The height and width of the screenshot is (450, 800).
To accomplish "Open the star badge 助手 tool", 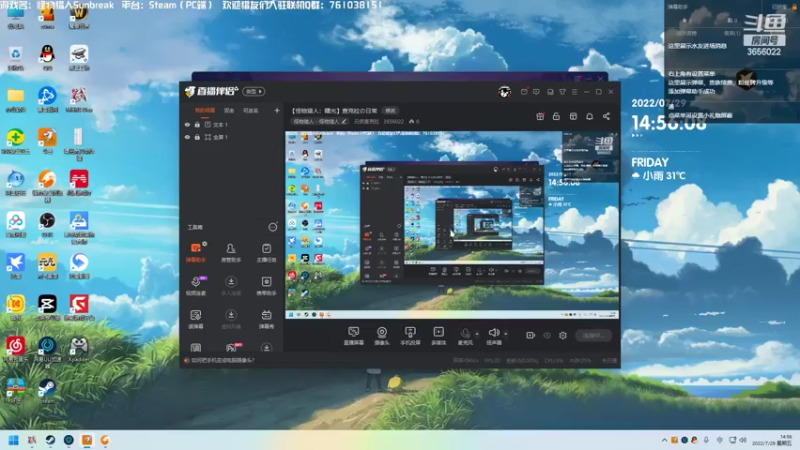I will (266, 285).
